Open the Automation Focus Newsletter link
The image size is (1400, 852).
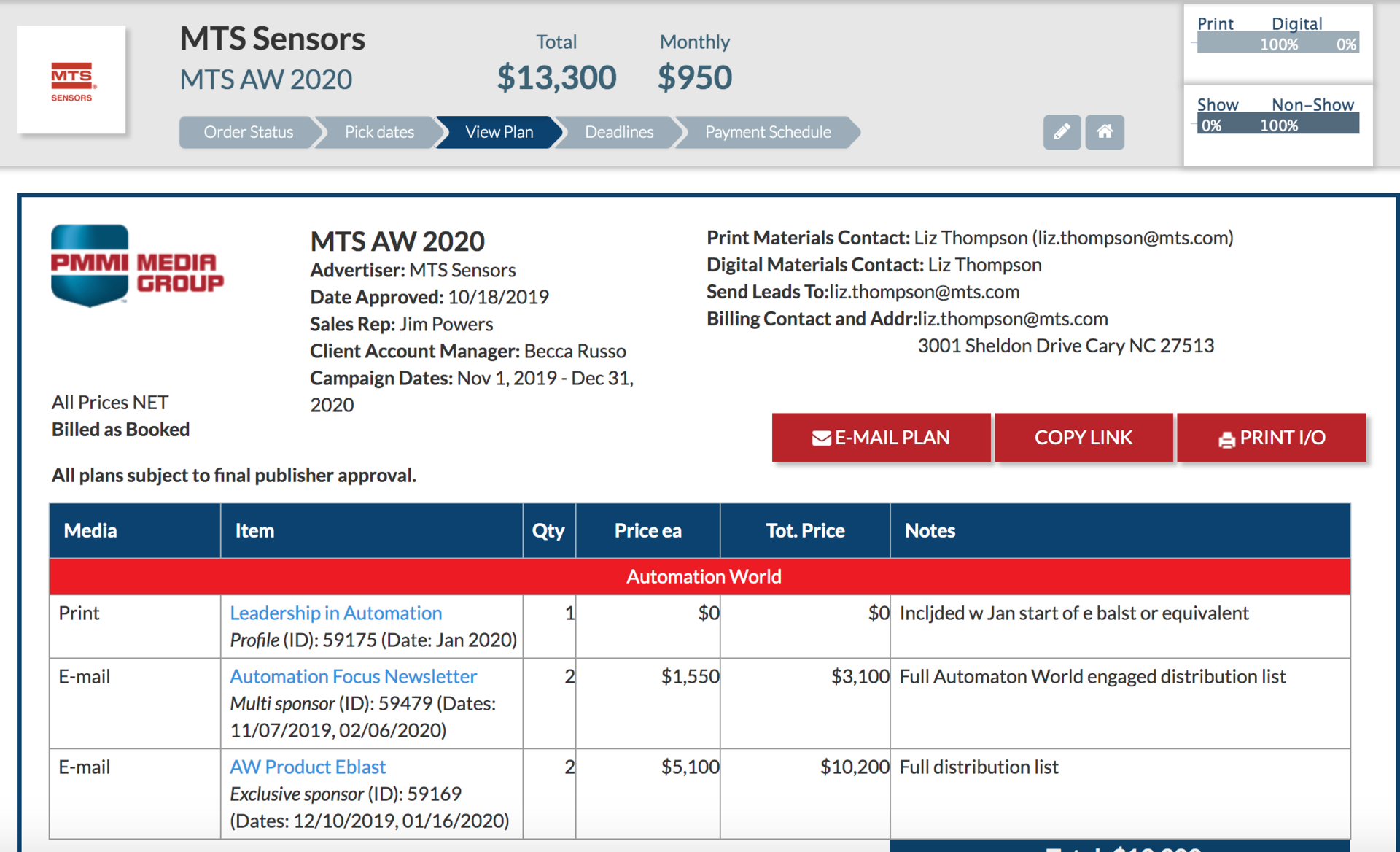354,676
